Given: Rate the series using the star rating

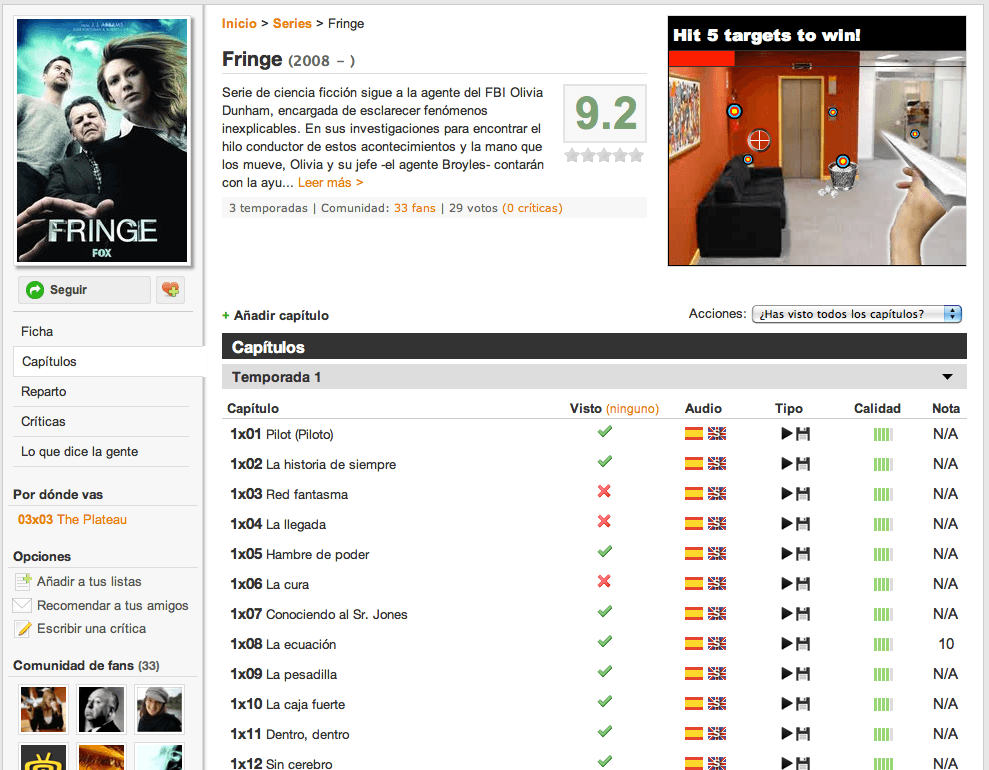Looking at the screenshot, I should (604, 155).
